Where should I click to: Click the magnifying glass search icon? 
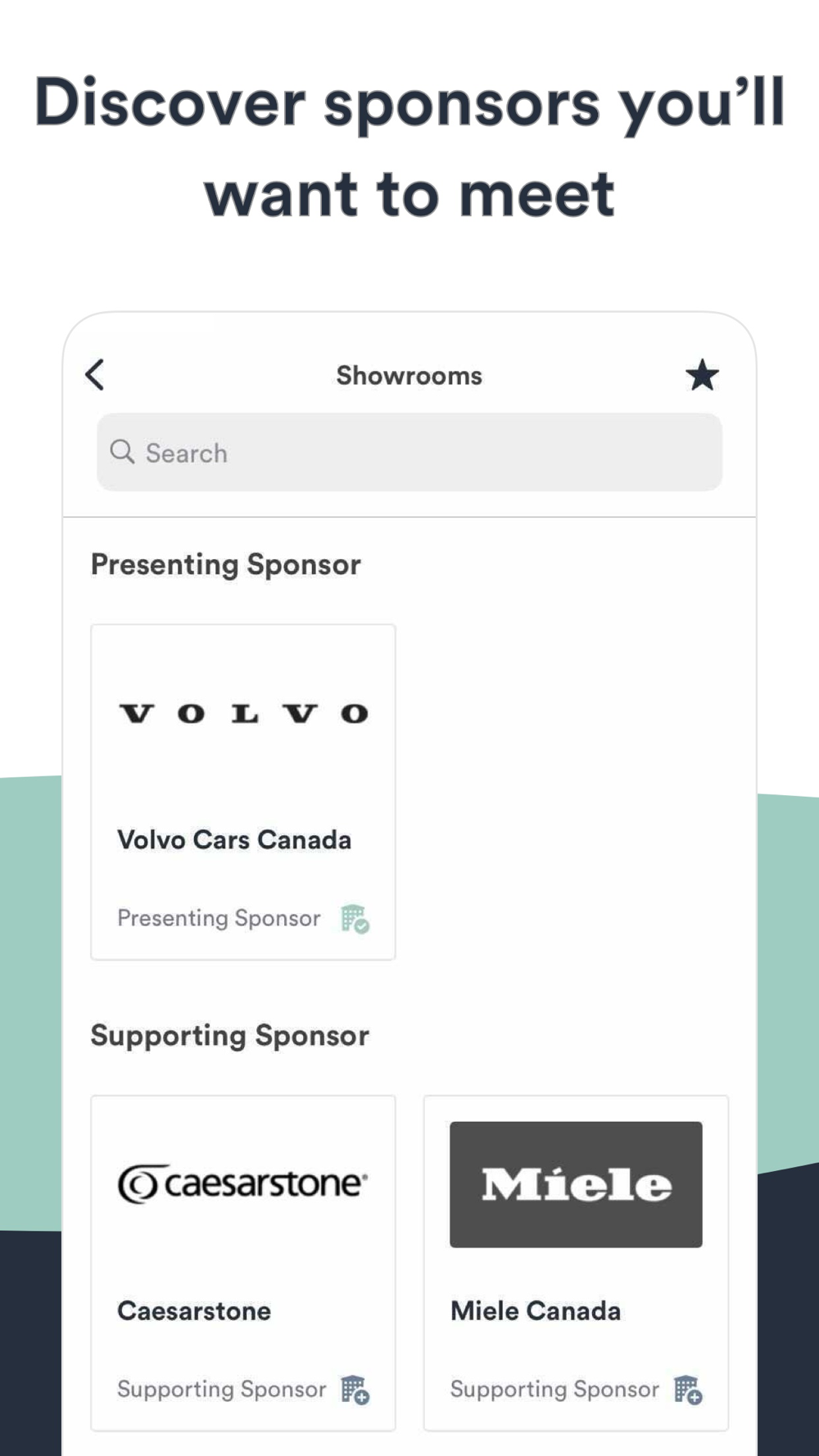(x=122, y=452)
